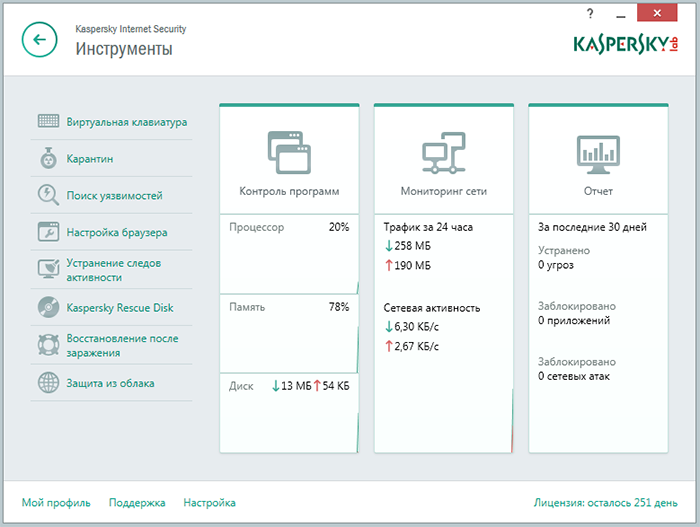Viewport: 700px width, 527px height.
Task: Click За последние 30 дней text
Action: pyautogui.click(x=592, y=227)
